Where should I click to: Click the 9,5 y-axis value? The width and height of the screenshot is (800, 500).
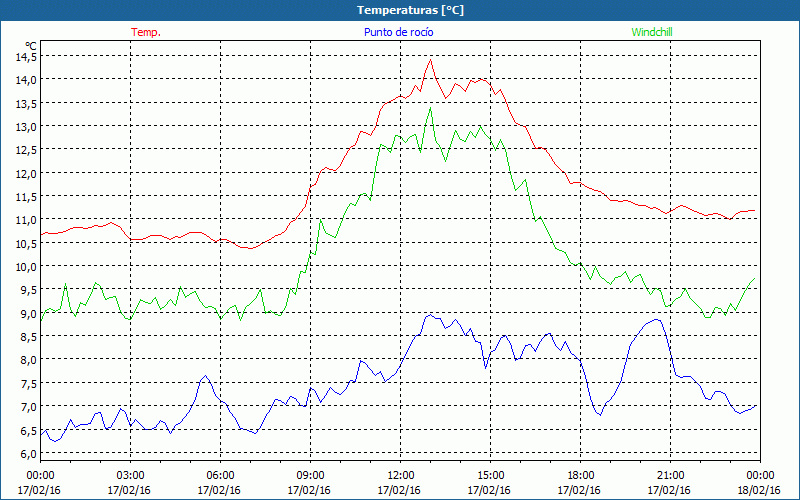coord(28,290)
